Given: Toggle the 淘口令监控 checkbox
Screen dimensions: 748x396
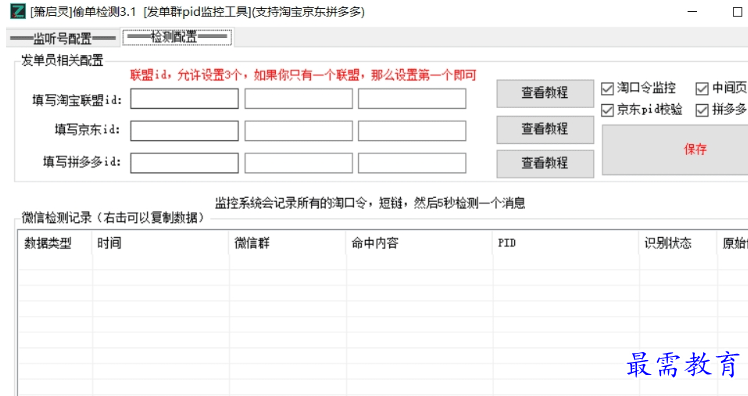Looking at the screenshot, I should tap(607, 88).
